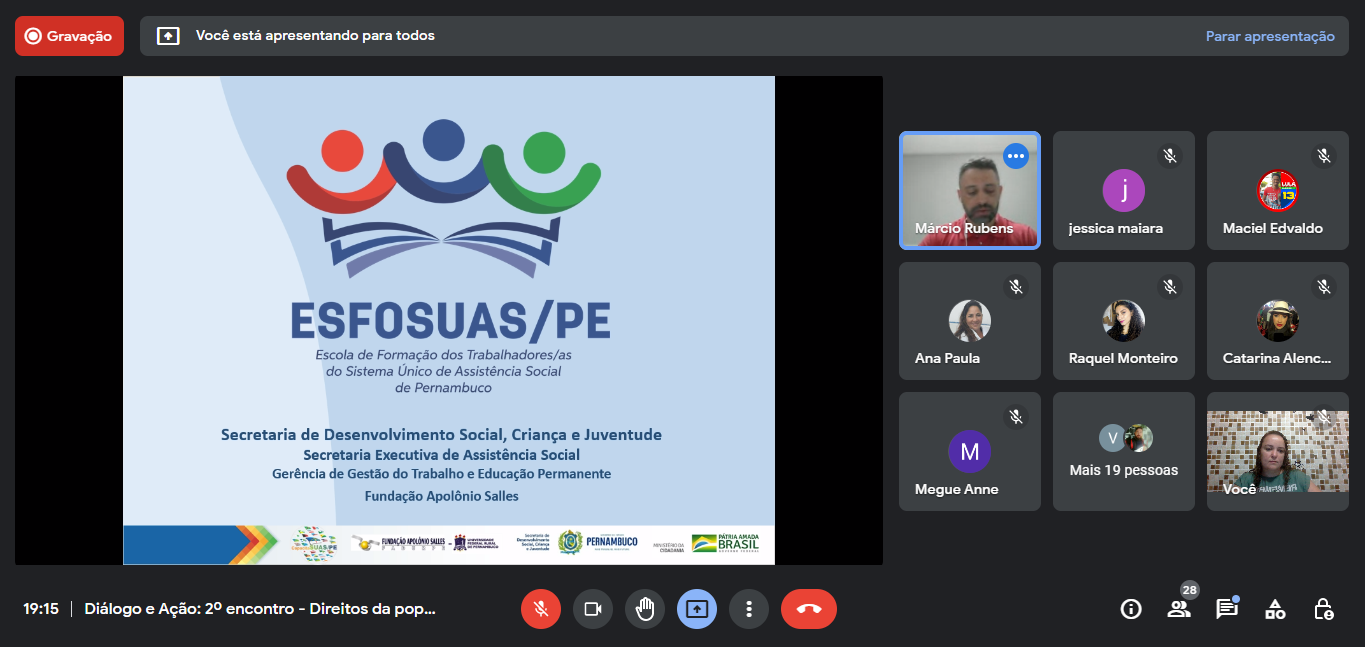Click the red Gravação recording button
This screenshot has width=1365, height=647.
69,36
